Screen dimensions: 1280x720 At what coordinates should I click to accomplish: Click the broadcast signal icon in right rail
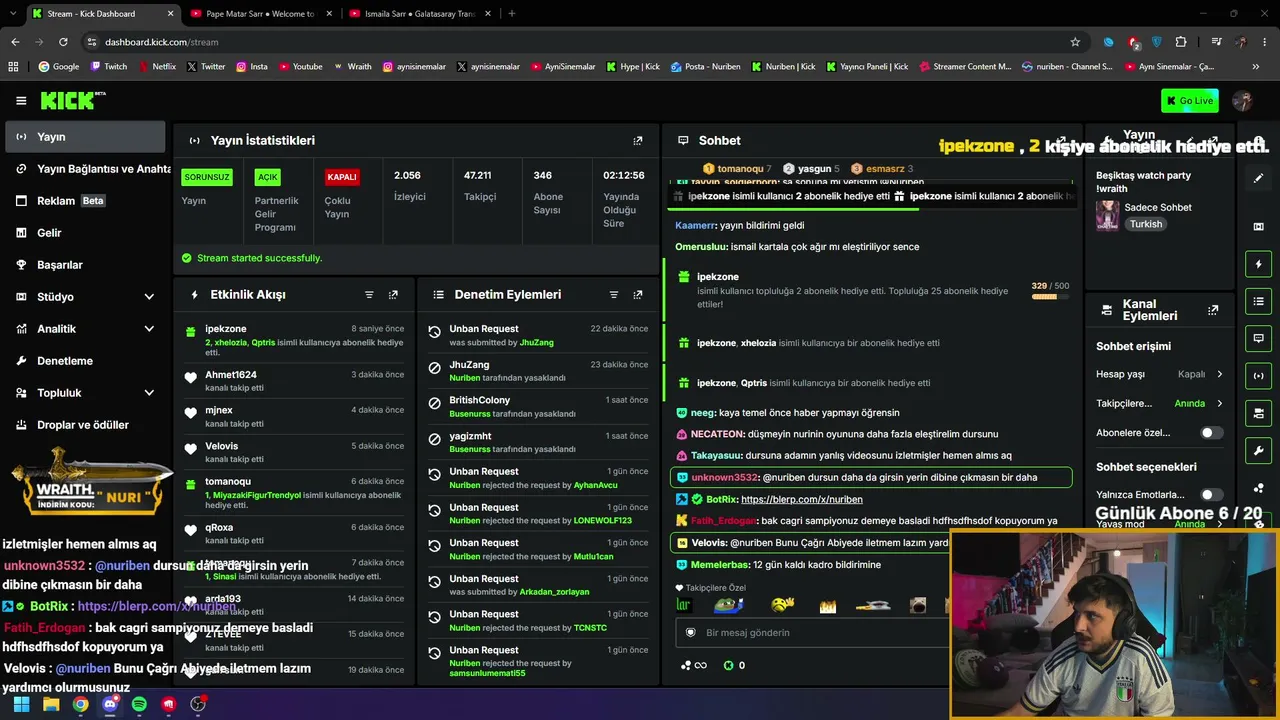pyautogui.click(x=1259, y=376)
